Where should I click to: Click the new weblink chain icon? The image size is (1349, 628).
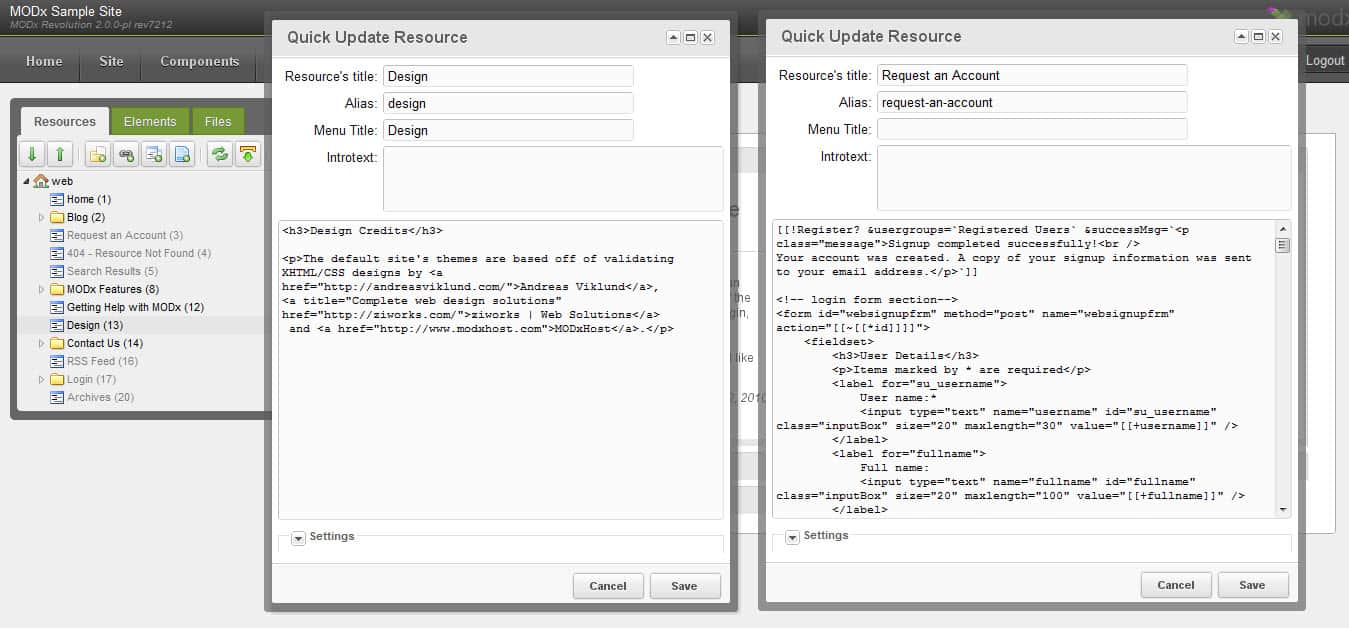pos(126,154)
